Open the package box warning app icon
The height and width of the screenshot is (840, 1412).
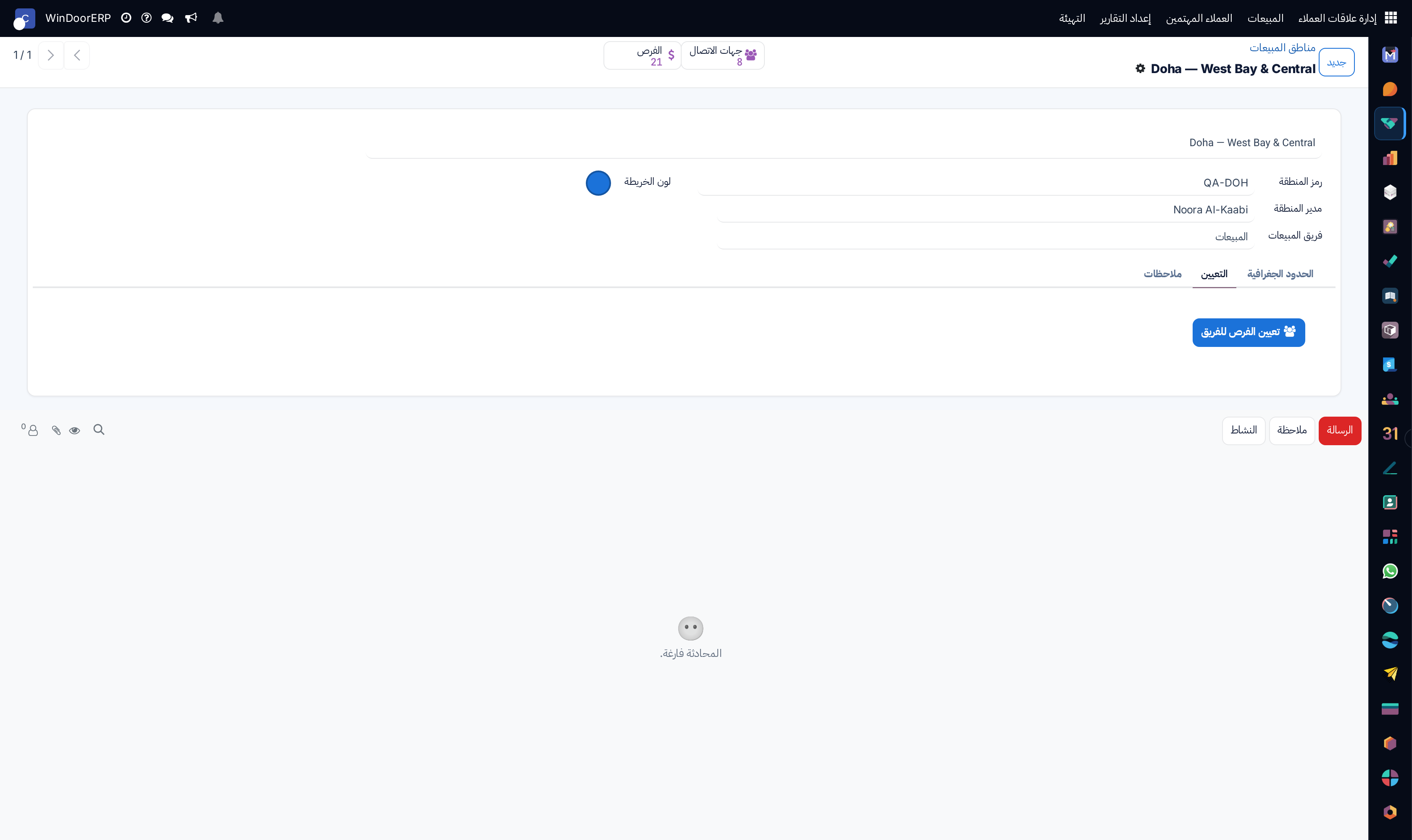1389,330
